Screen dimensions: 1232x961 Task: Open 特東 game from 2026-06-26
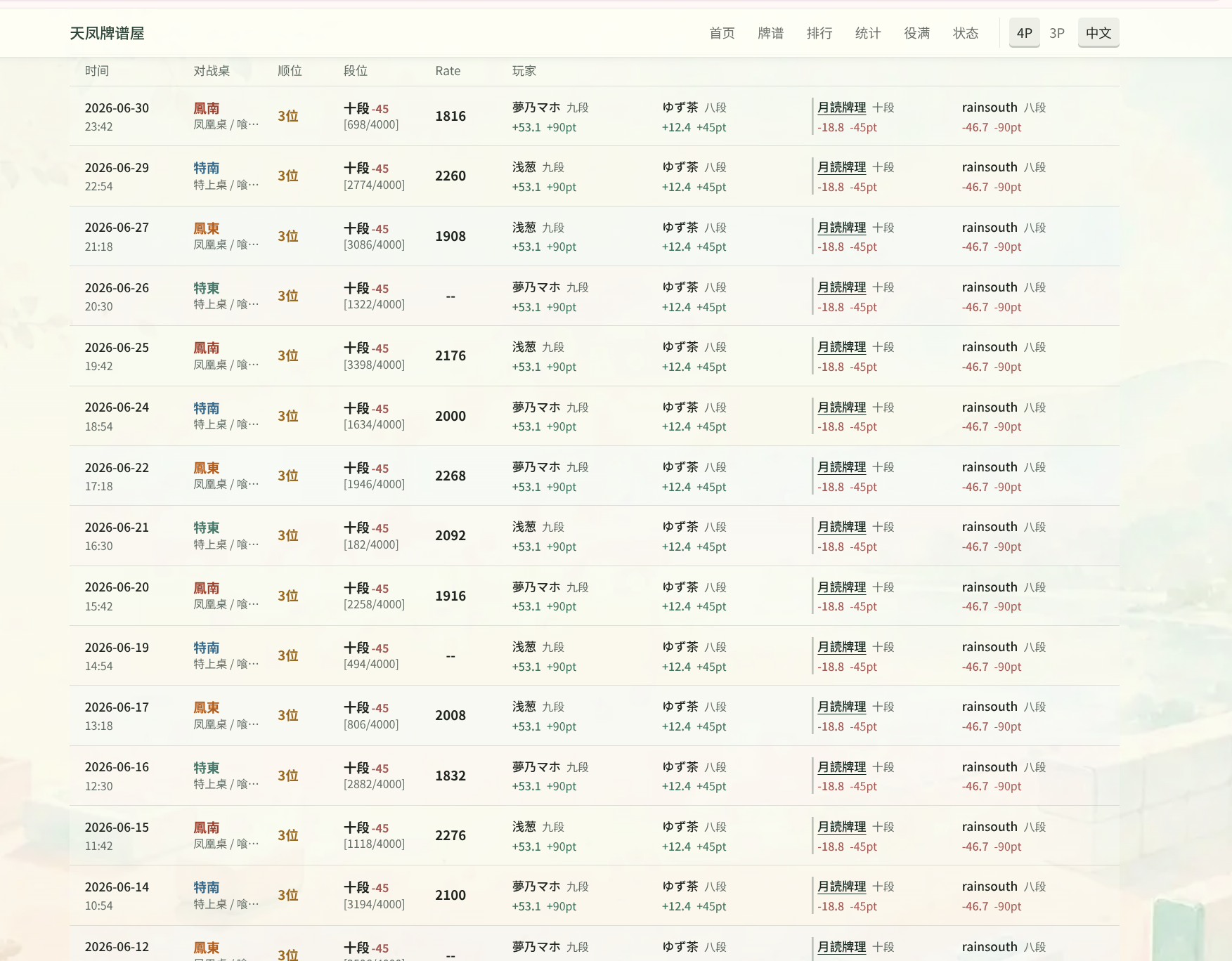tap(207, 288)
